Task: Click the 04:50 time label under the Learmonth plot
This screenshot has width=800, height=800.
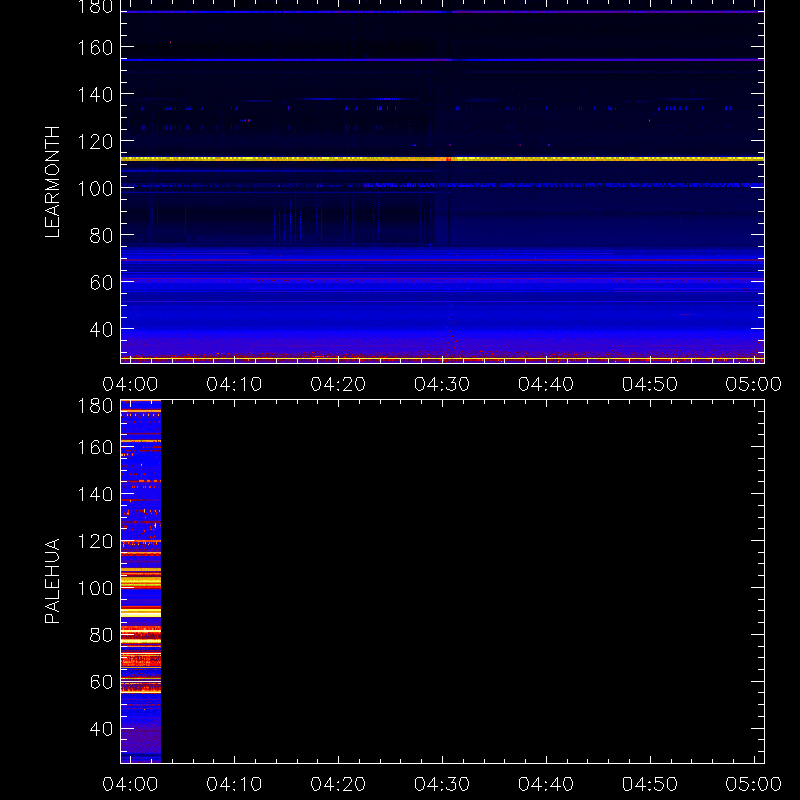Action: click(x=649, y=384)
